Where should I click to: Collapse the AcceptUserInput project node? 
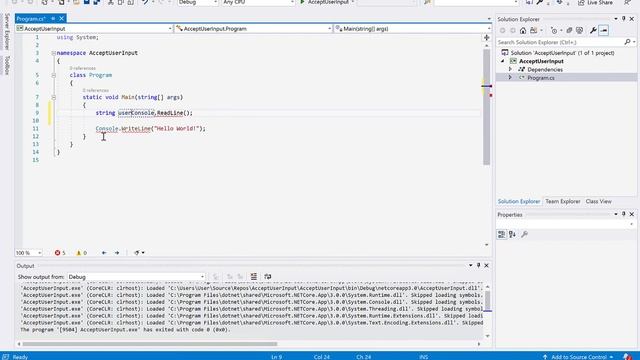[x=503, y=61]
